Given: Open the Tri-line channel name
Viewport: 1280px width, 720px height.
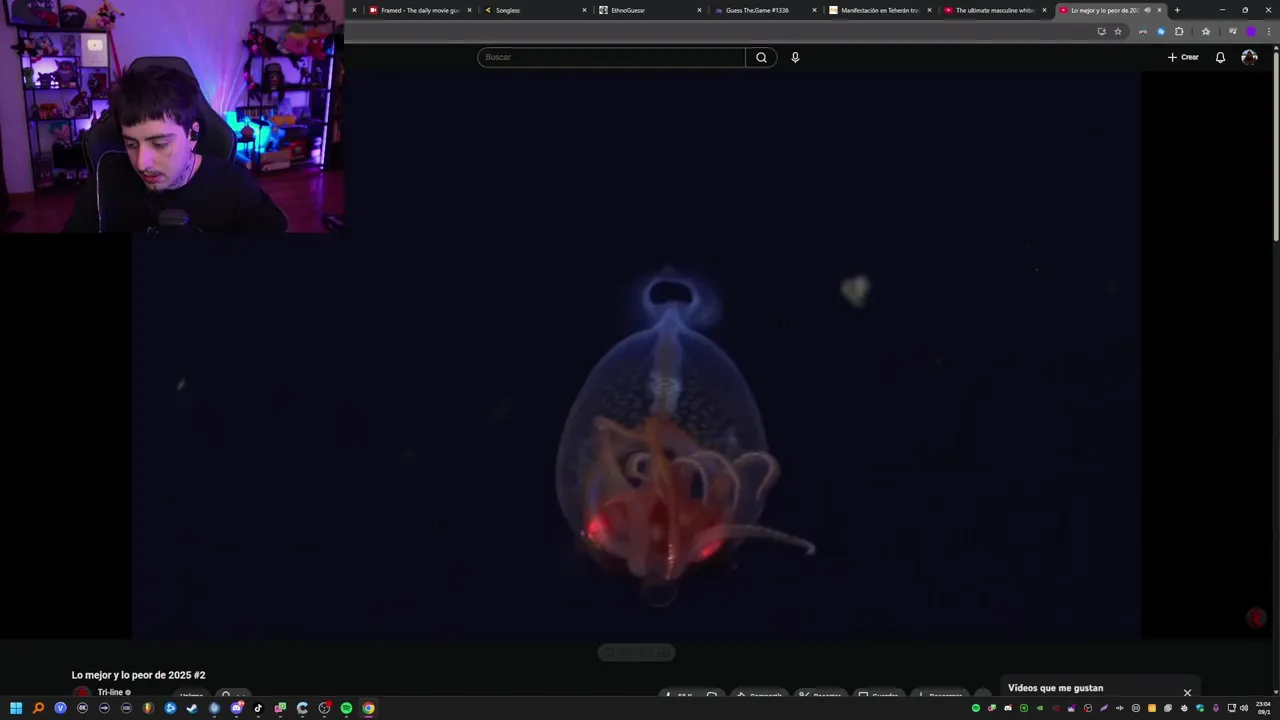Looking at the screenshot, I should (110, 692).
